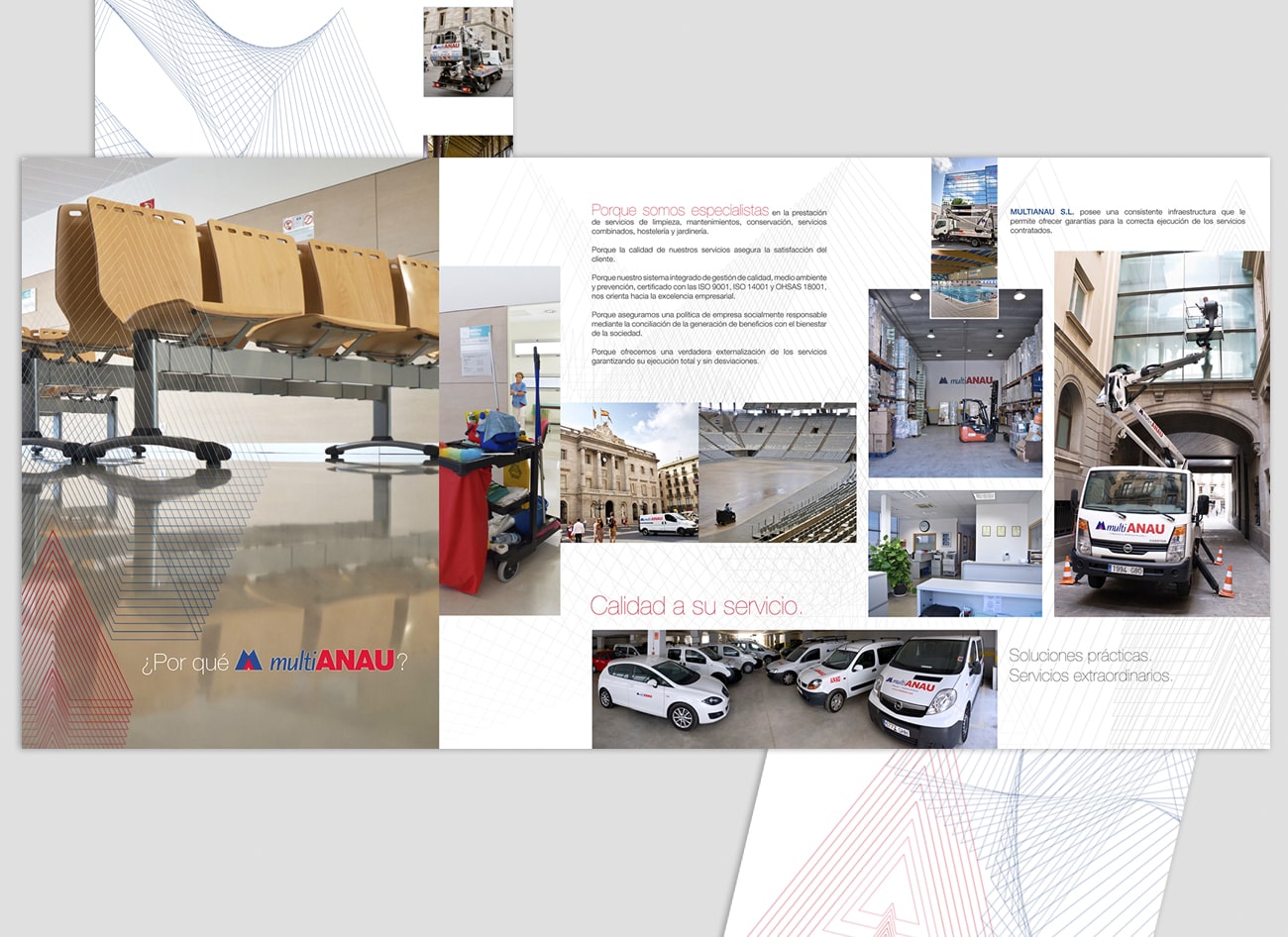Open the warehouse photo with the forklift
The image size is (1288, 937).
coord(955,383)
